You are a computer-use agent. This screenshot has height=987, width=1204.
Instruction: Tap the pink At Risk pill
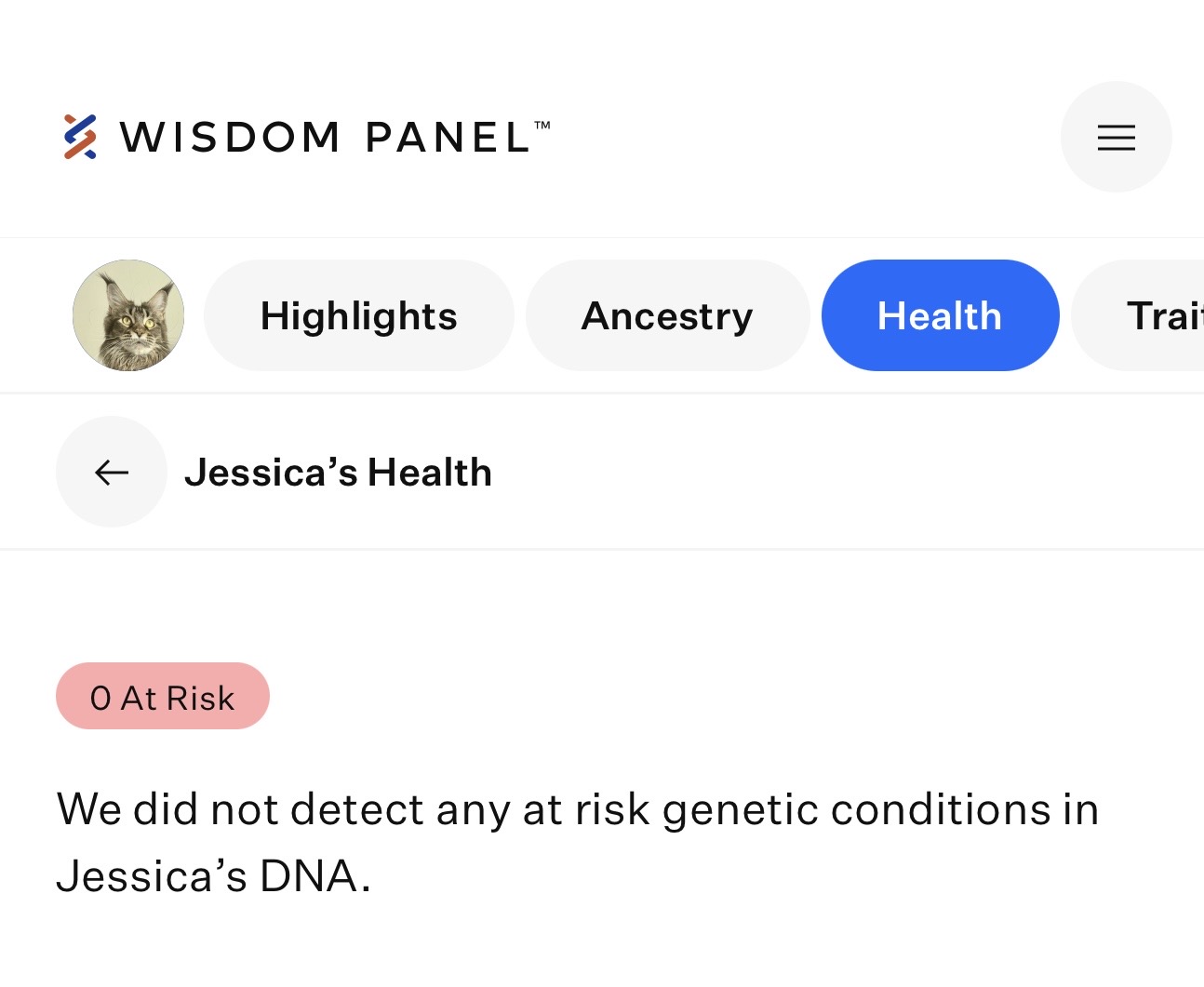coord(163,696)
